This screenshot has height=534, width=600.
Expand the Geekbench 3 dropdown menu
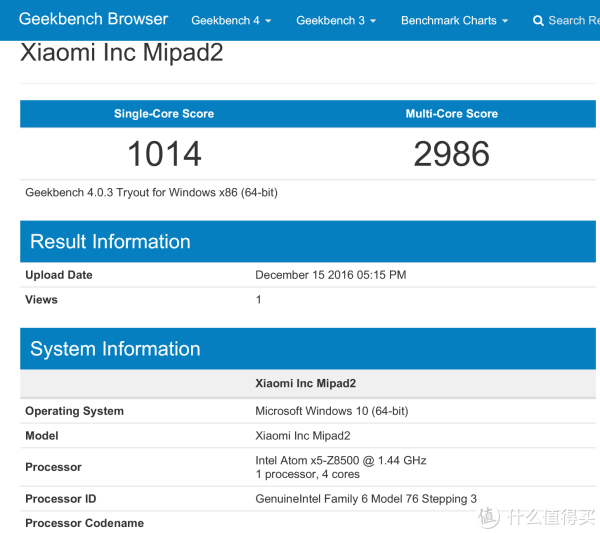[336, 20]
